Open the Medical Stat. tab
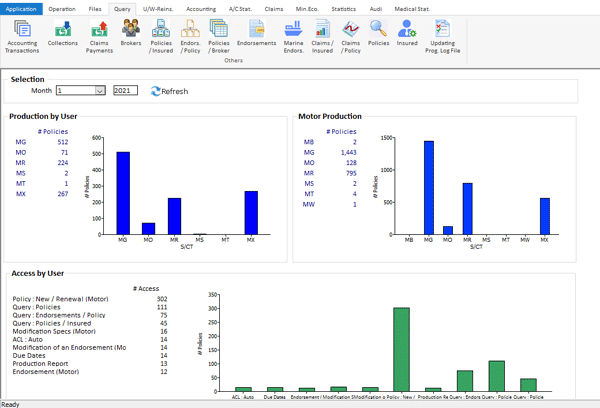 414,7
